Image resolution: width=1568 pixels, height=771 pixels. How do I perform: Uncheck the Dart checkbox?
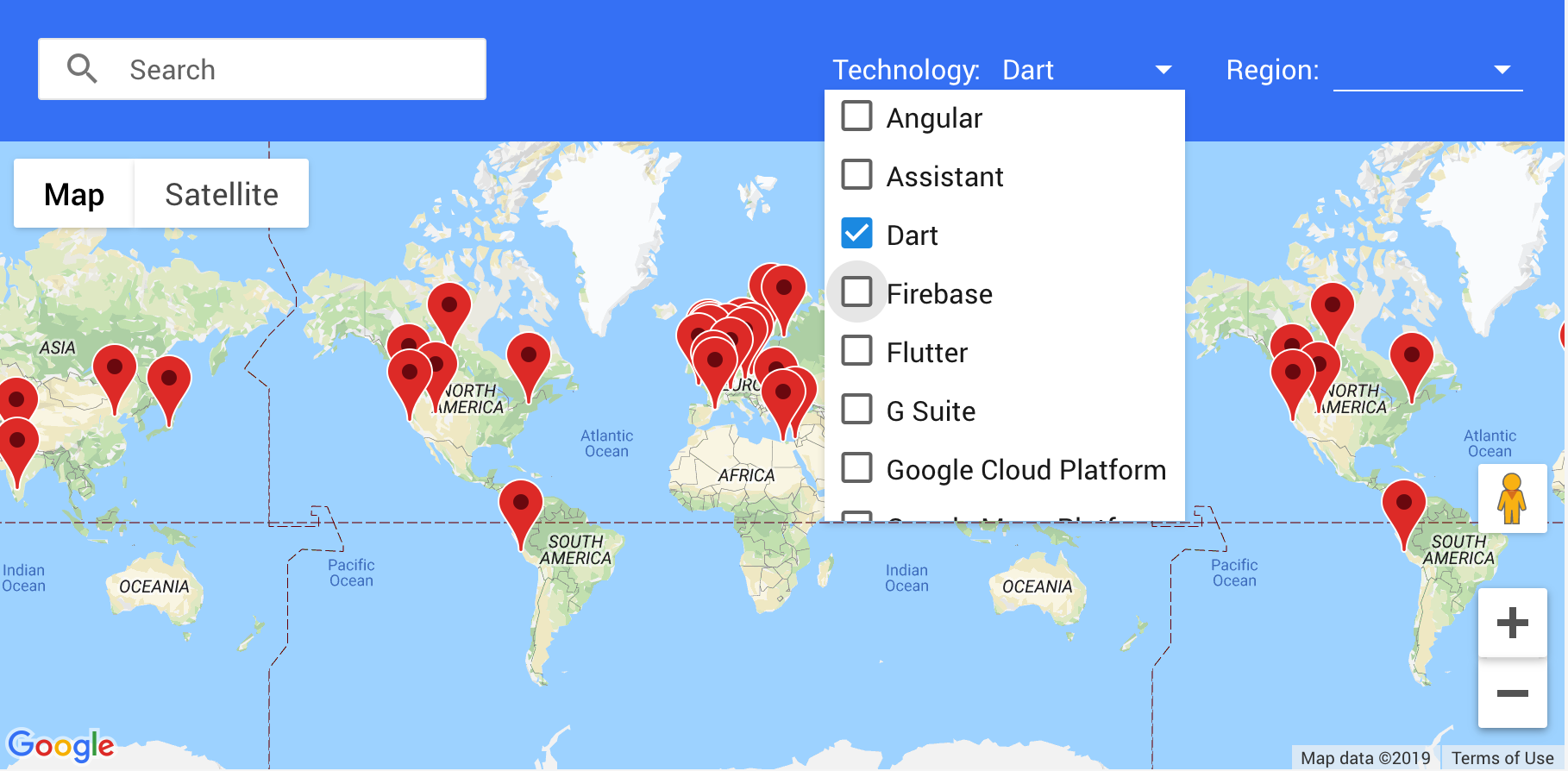856,233
